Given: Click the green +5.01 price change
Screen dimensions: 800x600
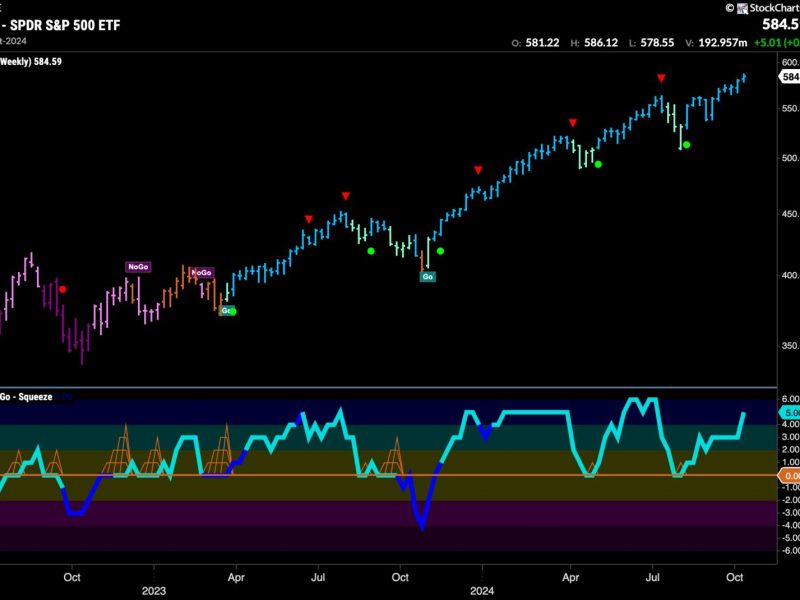Looking at the screenshot, I should click(x=770, y=43).
